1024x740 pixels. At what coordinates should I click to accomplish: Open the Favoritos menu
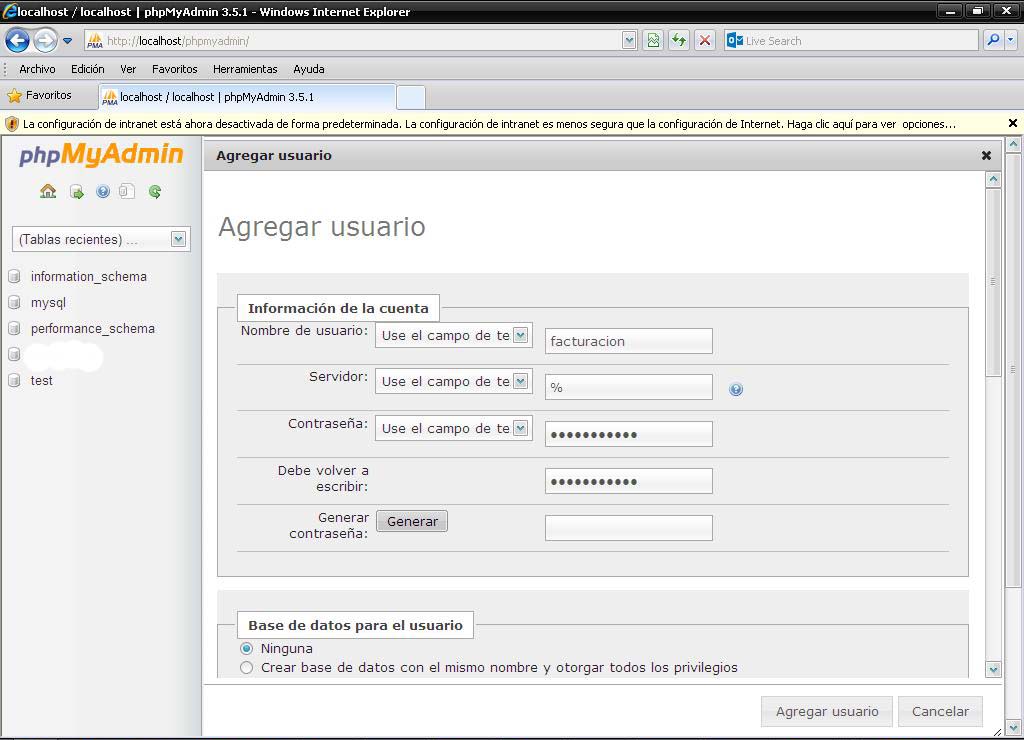tap(174, 69)
